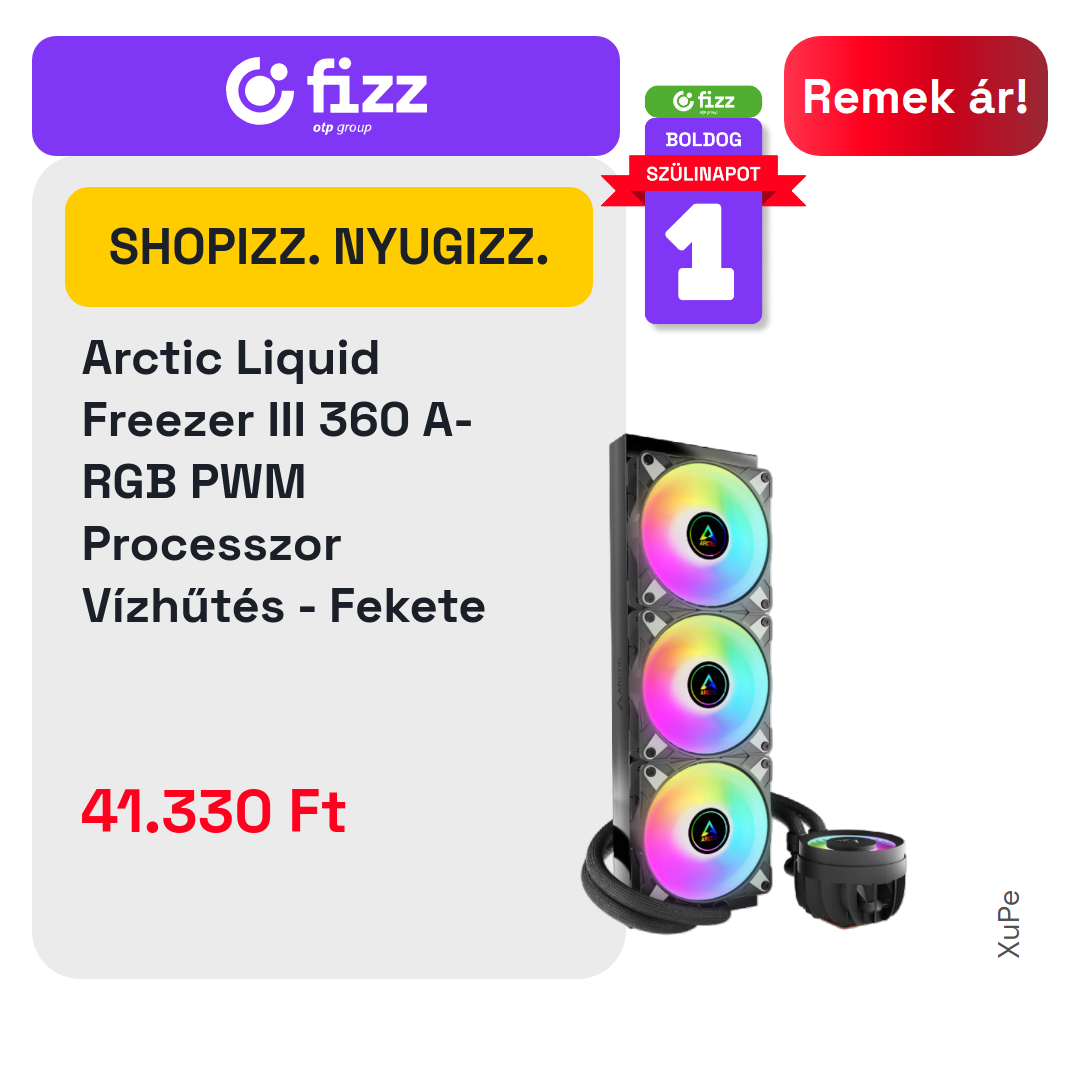Click the fizz otp group wordmark
Image resolution: width=1080 pixels, height=1080 pixels.
pyautogui.click(x=367, y=95)
